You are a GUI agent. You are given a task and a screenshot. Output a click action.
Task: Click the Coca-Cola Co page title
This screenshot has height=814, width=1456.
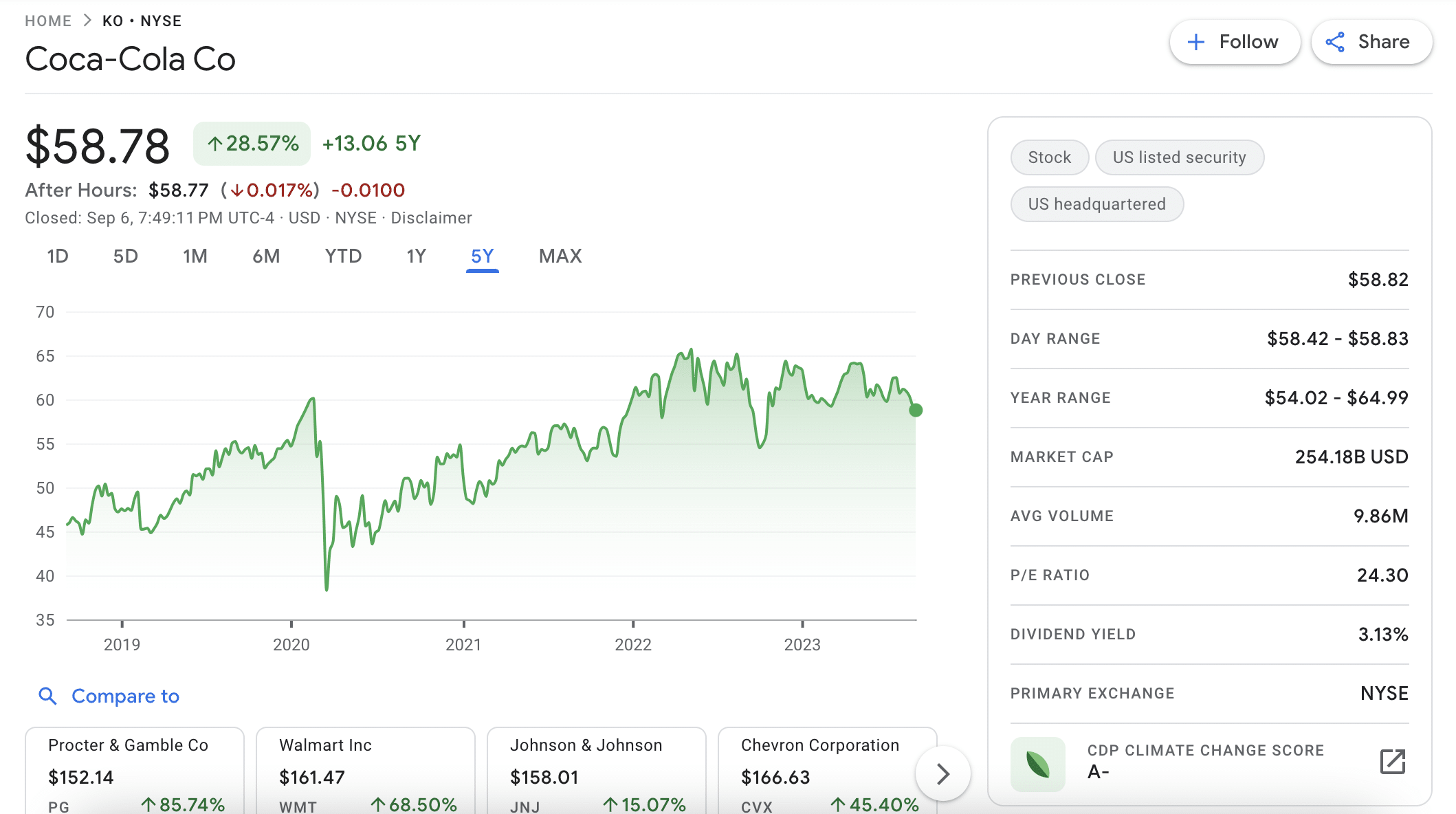(131, 59)
